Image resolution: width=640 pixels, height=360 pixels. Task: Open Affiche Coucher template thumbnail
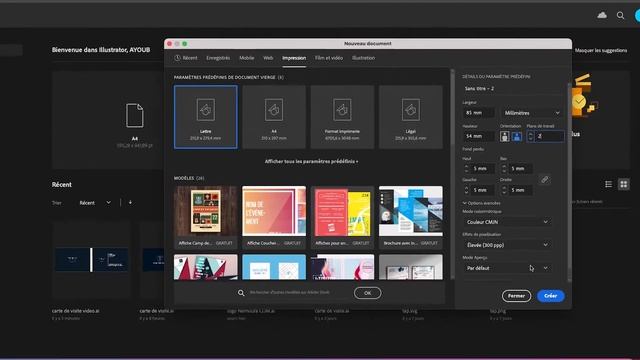[274, 211]
